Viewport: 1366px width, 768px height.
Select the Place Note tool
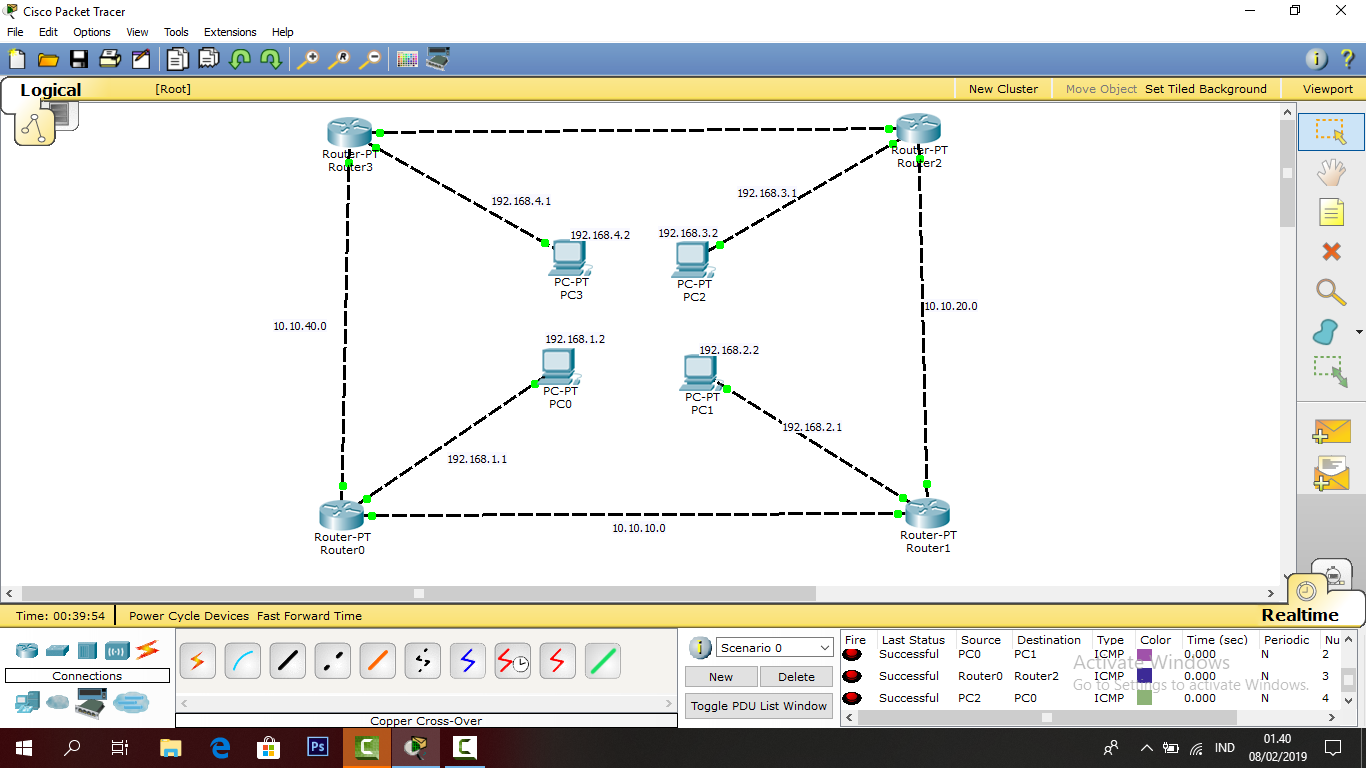1331,211
